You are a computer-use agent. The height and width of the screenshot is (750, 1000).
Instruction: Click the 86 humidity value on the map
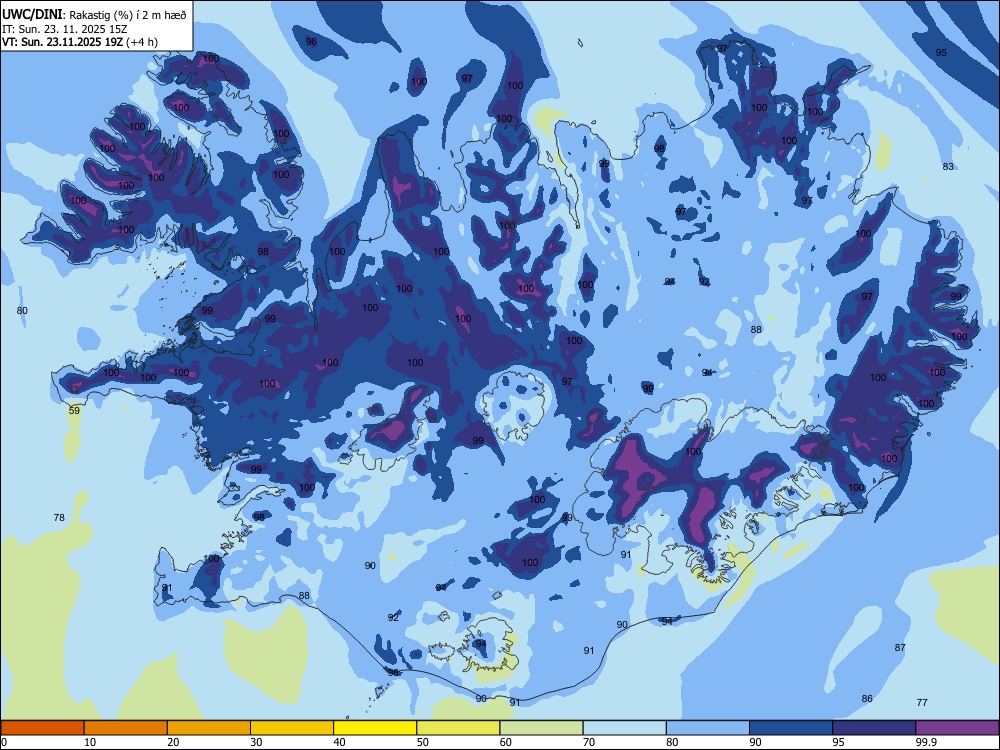point(867,698)
